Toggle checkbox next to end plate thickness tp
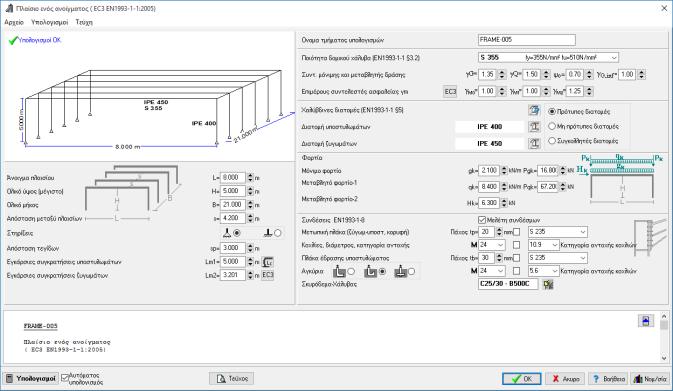Screen dimensions: 673x391 pos(517,232)
